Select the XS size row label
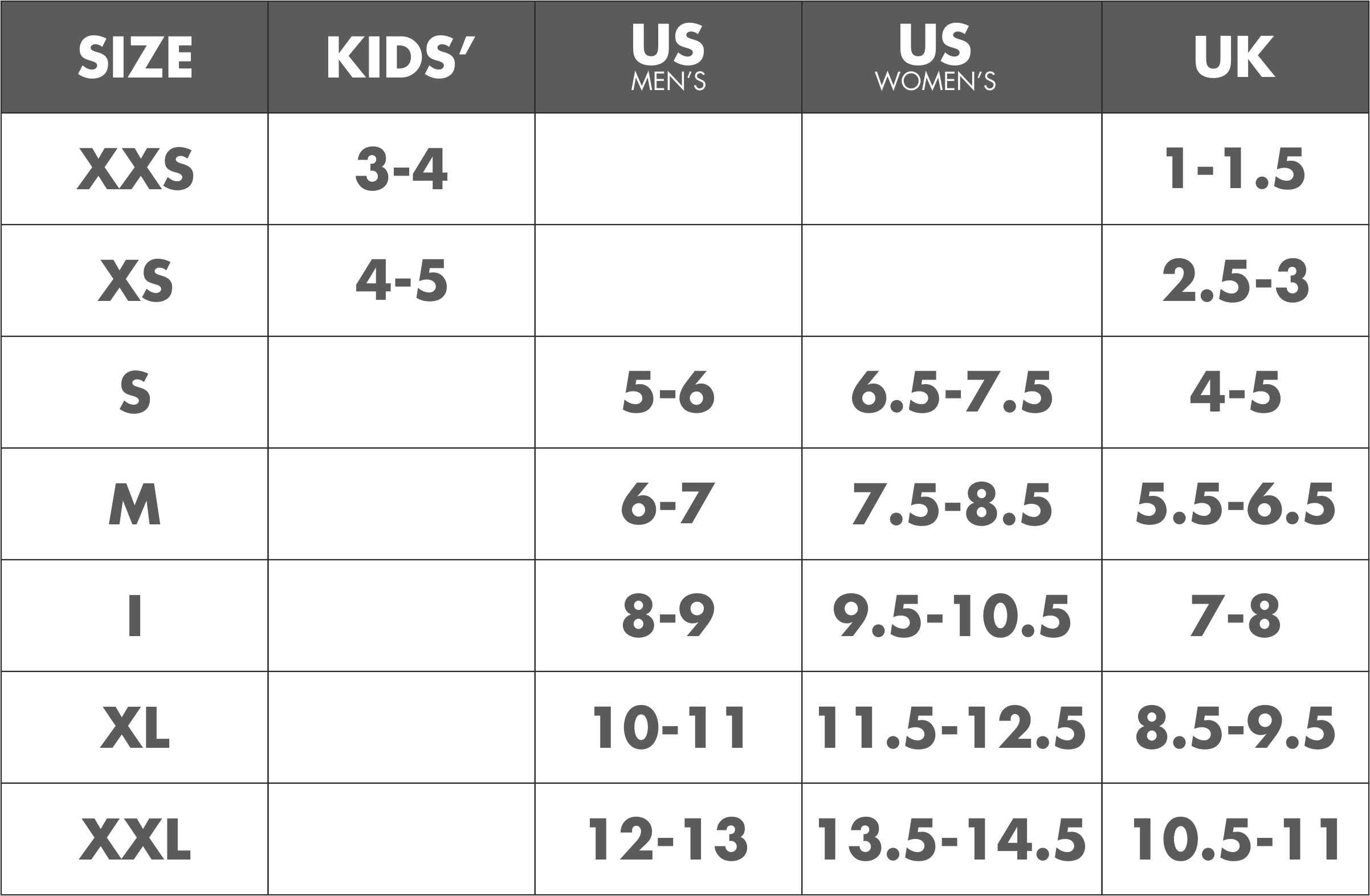 click(x=134, y=280)
